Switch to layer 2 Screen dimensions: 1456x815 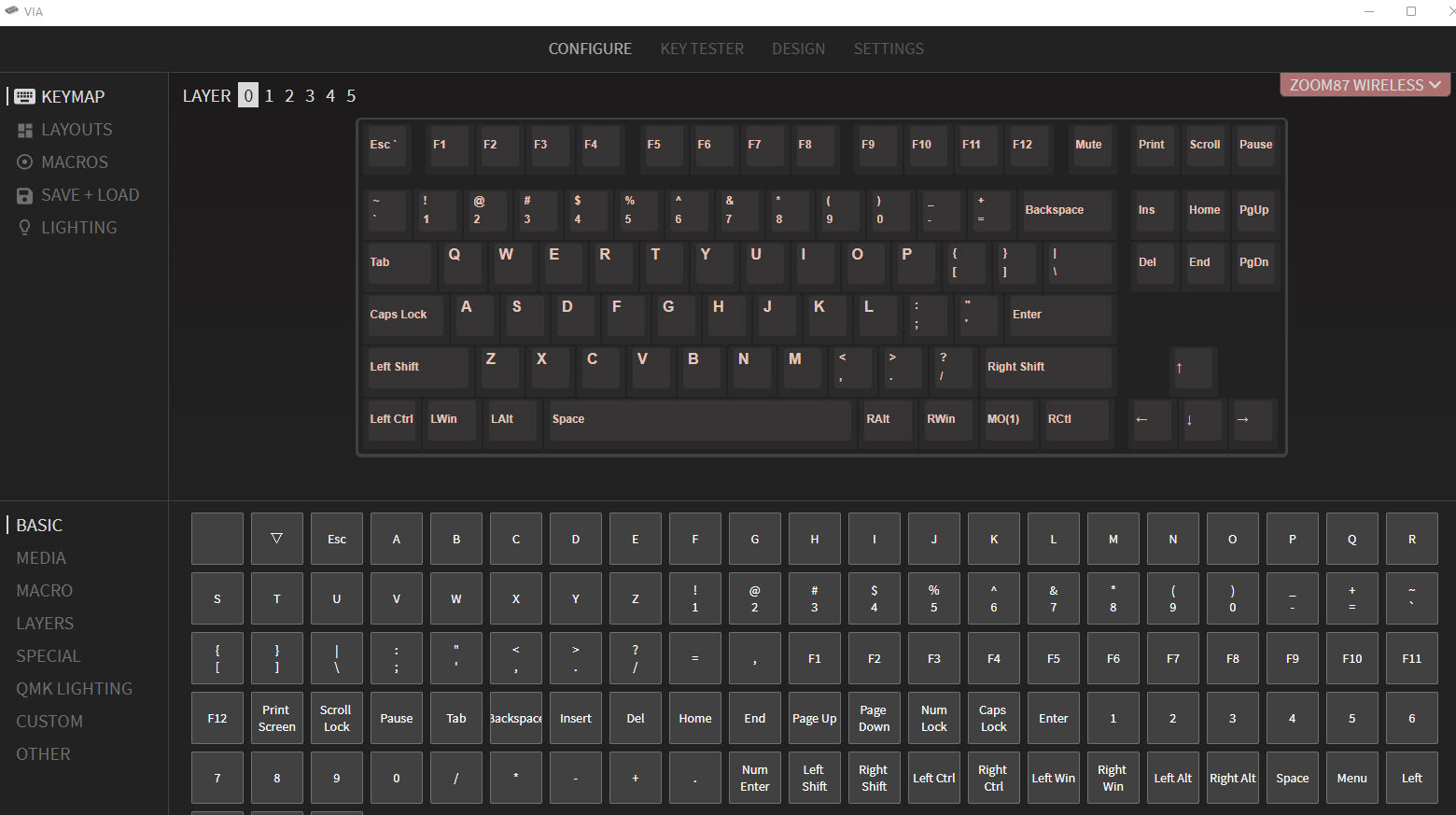[289, 96]
